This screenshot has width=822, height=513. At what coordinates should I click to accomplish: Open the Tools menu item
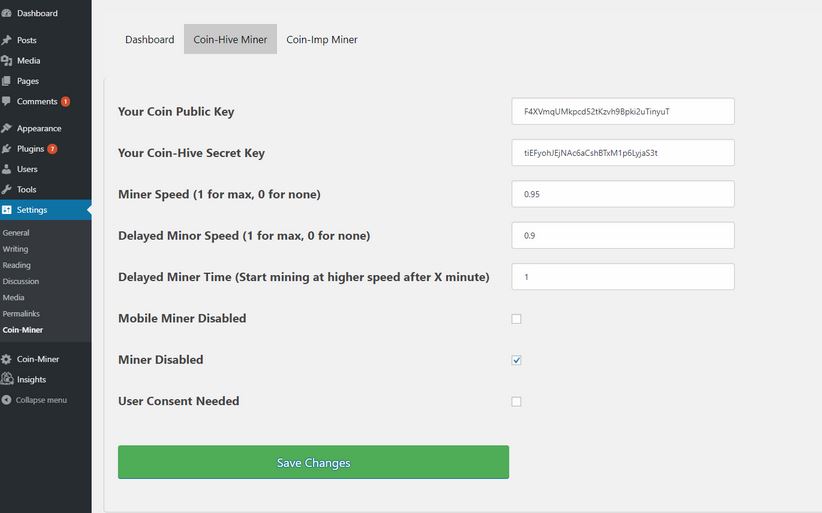pyautogui.click(x=26, y=189)
